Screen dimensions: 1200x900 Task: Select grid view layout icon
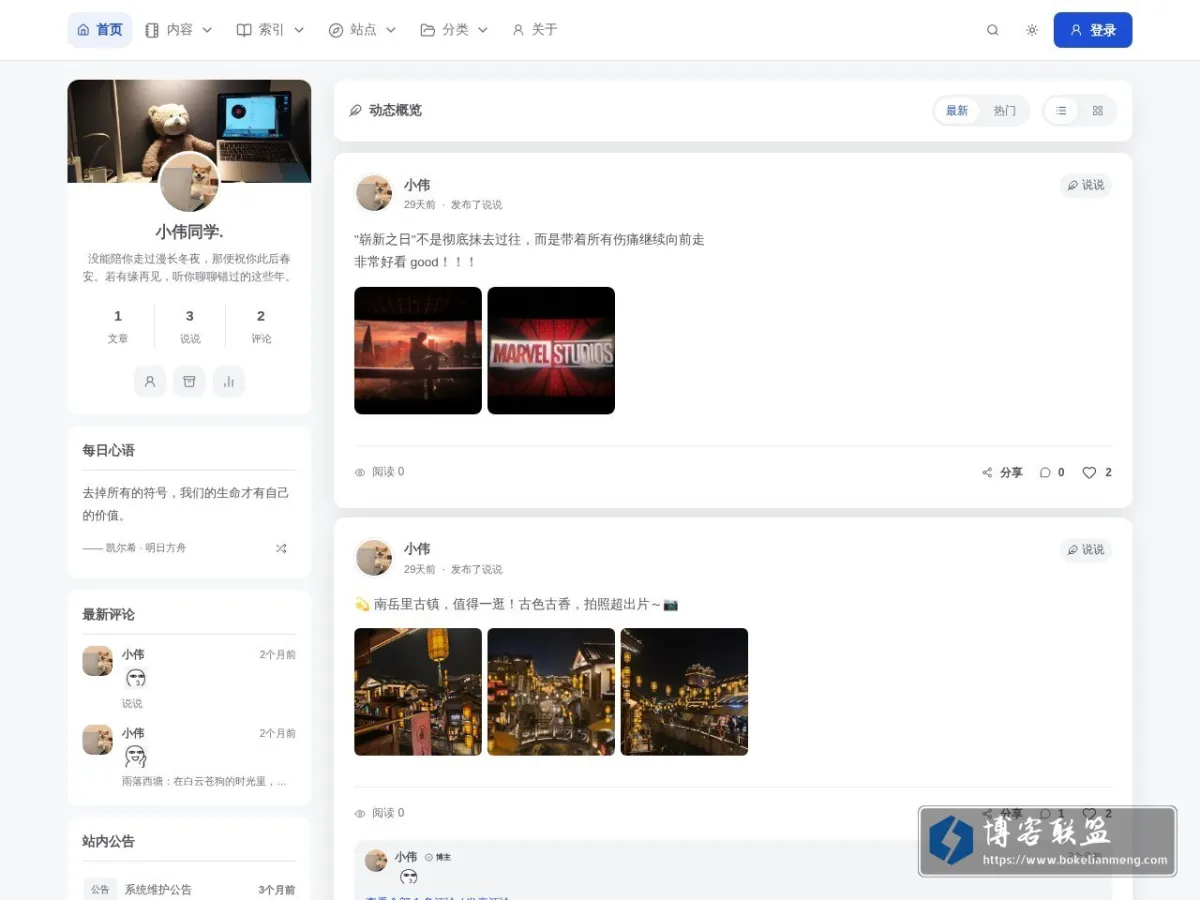(x=1097, y=111)
